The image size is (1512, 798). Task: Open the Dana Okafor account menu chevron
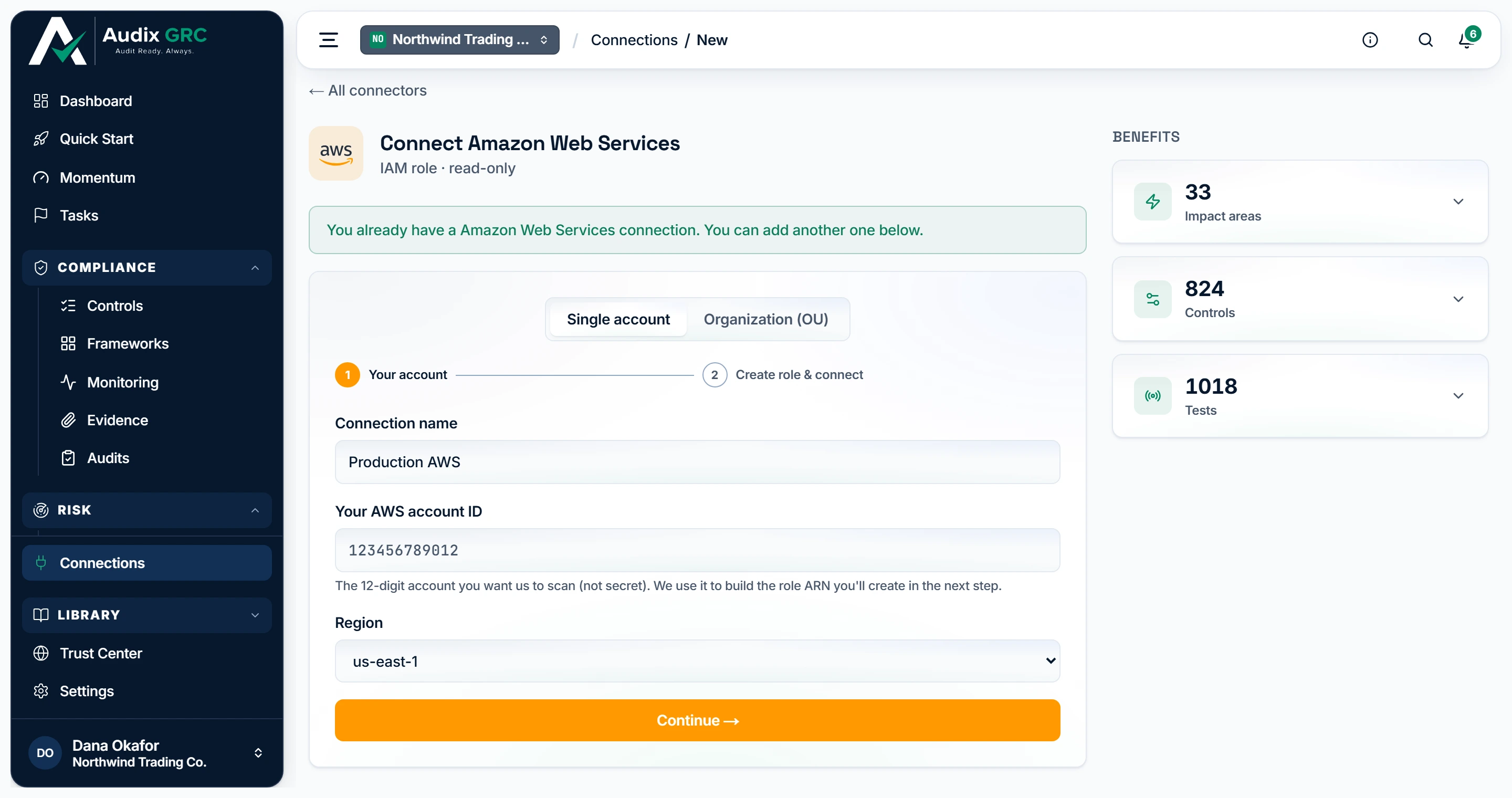coord(258,753)
